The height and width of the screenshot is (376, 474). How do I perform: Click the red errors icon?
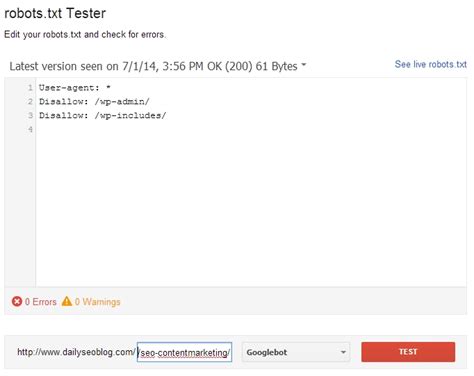click(x=17, y=301)
